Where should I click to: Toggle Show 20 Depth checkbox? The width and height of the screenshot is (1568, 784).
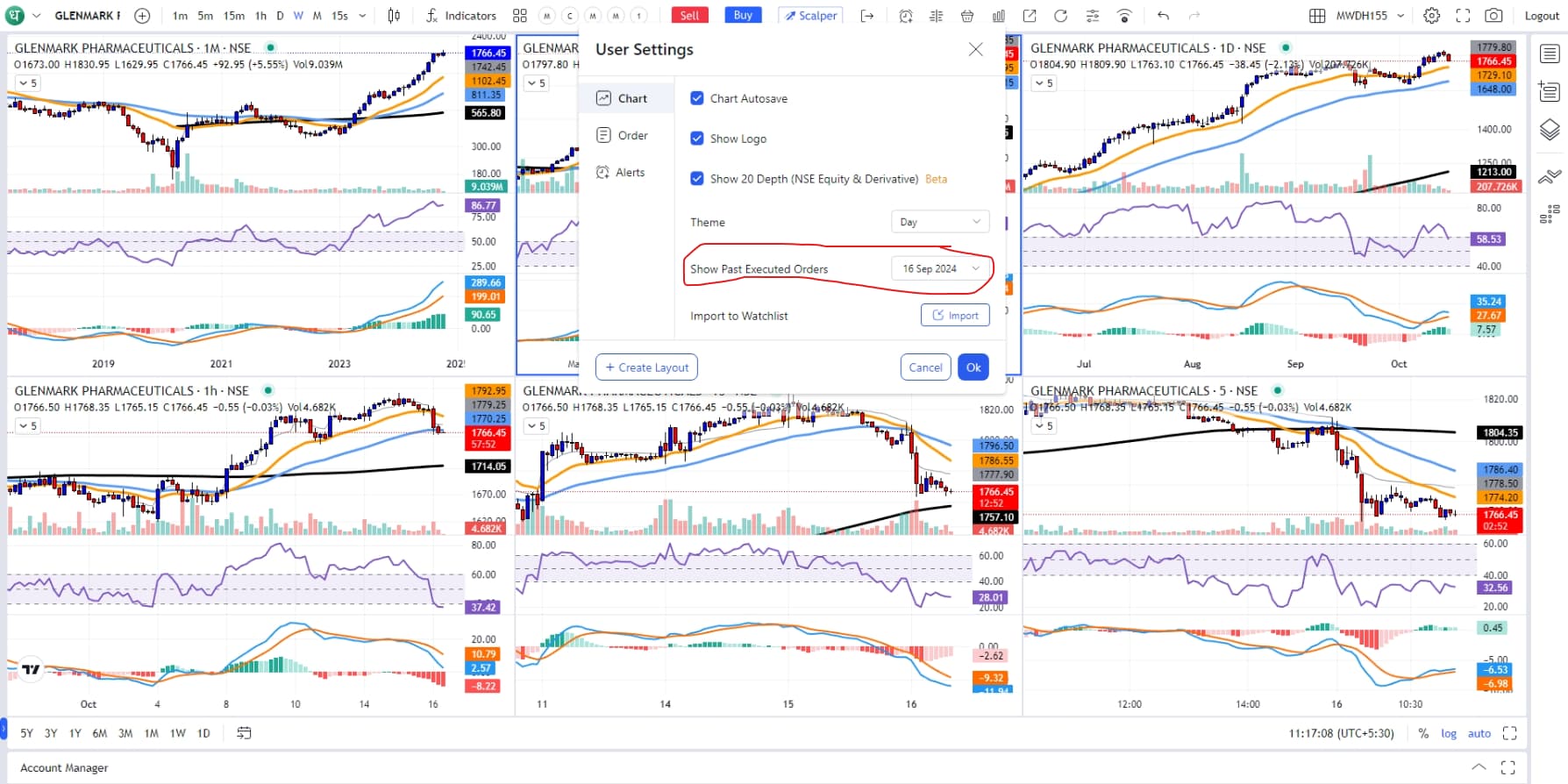point(697,179)
